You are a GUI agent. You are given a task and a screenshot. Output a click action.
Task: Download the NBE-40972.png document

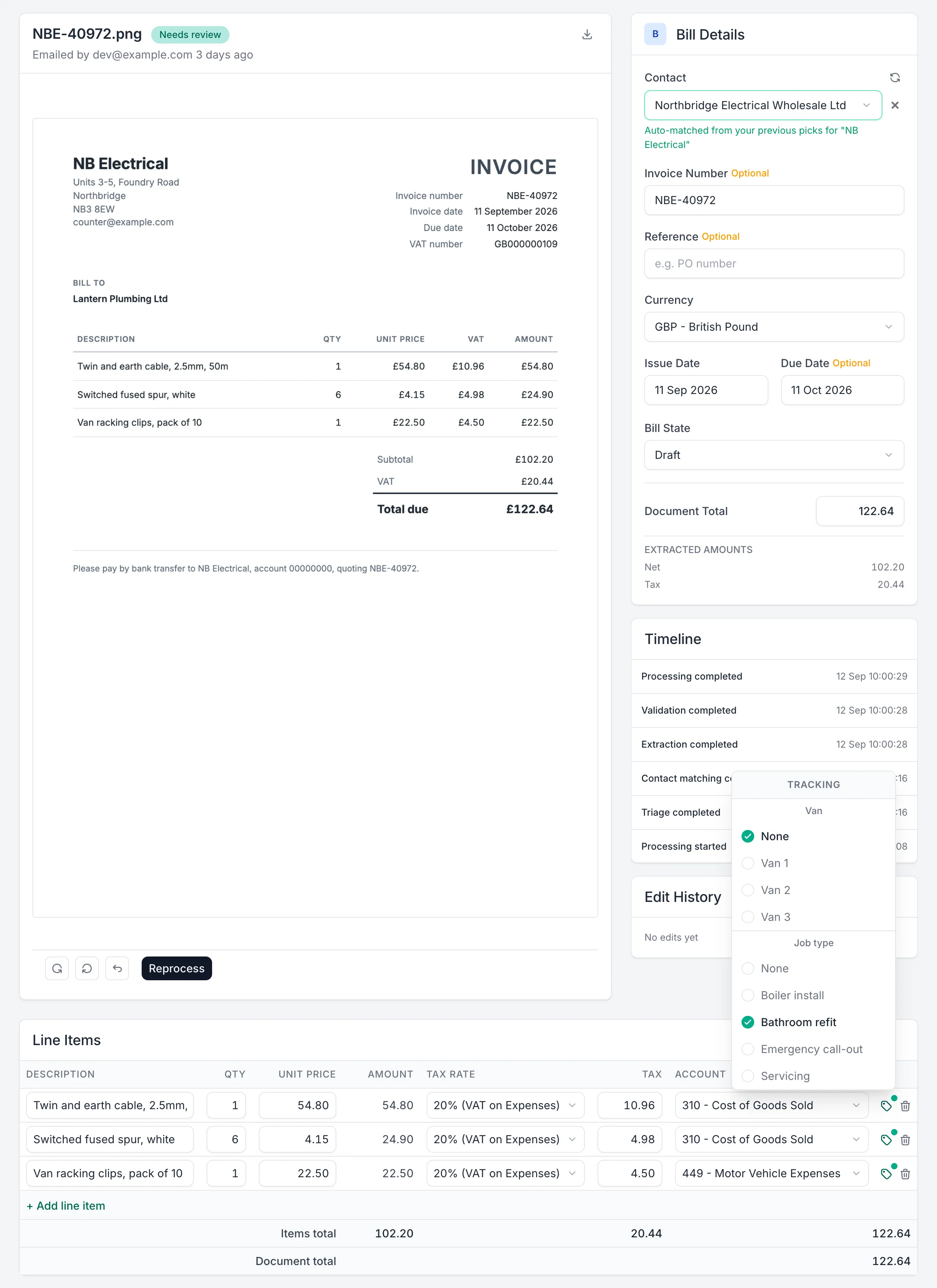(587, 35)
